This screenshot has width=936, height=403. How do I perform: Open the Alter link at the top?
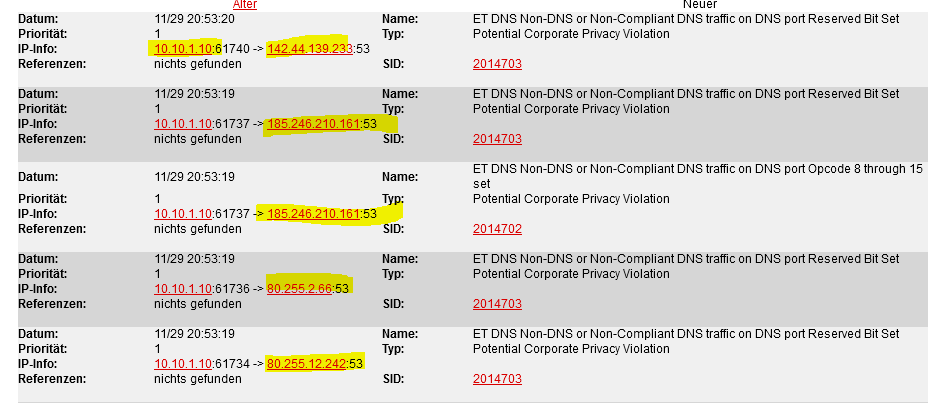(x=245, y=4)
